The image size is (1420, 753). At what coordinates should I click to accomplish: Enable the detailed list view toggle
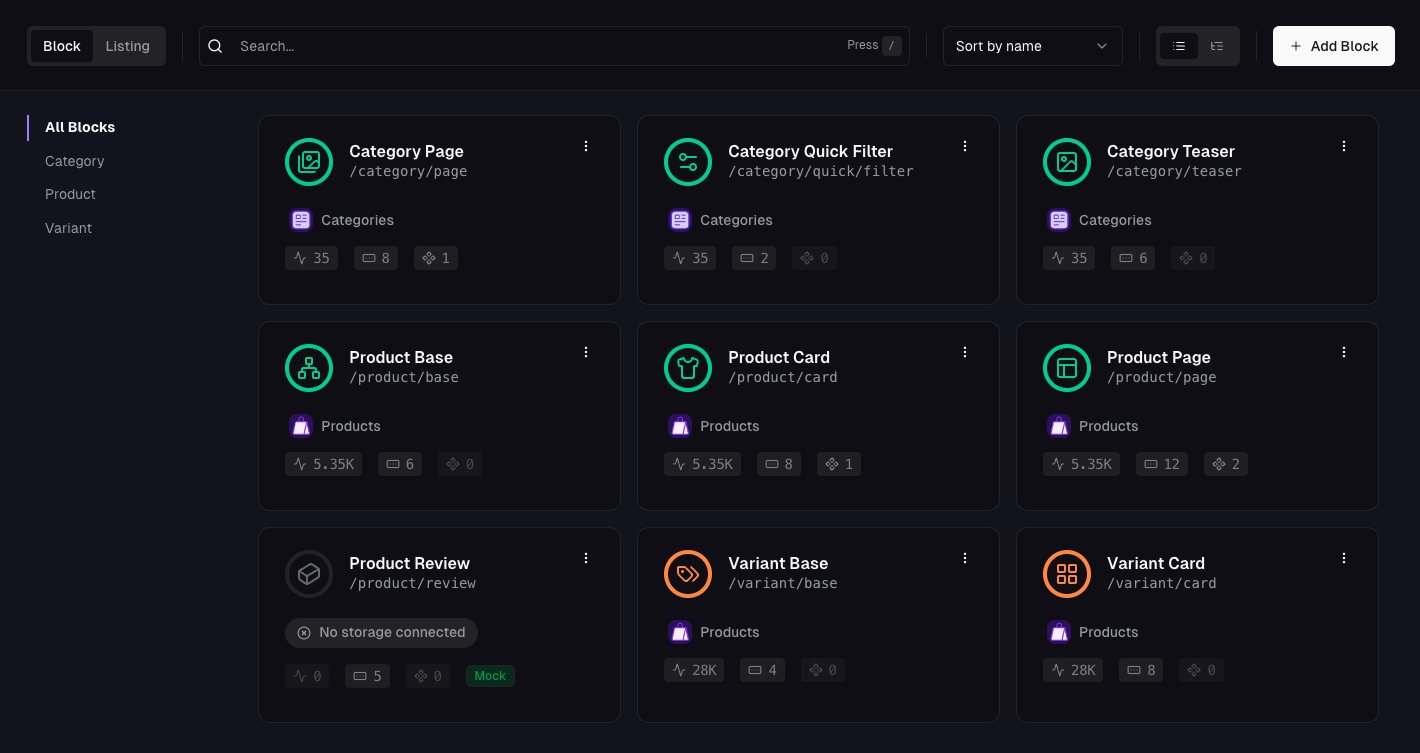pos(1179,45)
